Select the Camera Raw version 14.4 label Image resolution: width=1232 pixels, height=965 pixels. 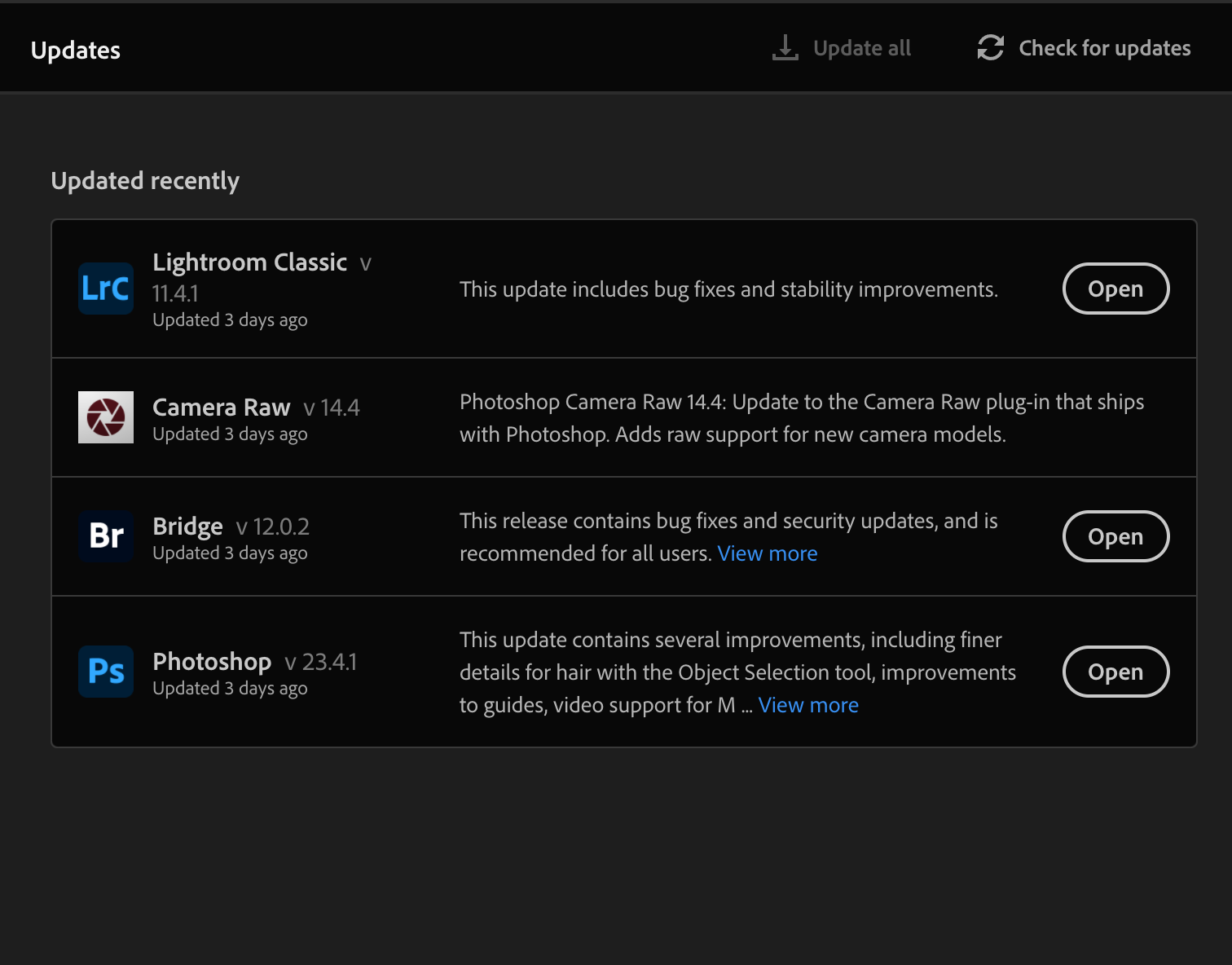pos(331,407)
